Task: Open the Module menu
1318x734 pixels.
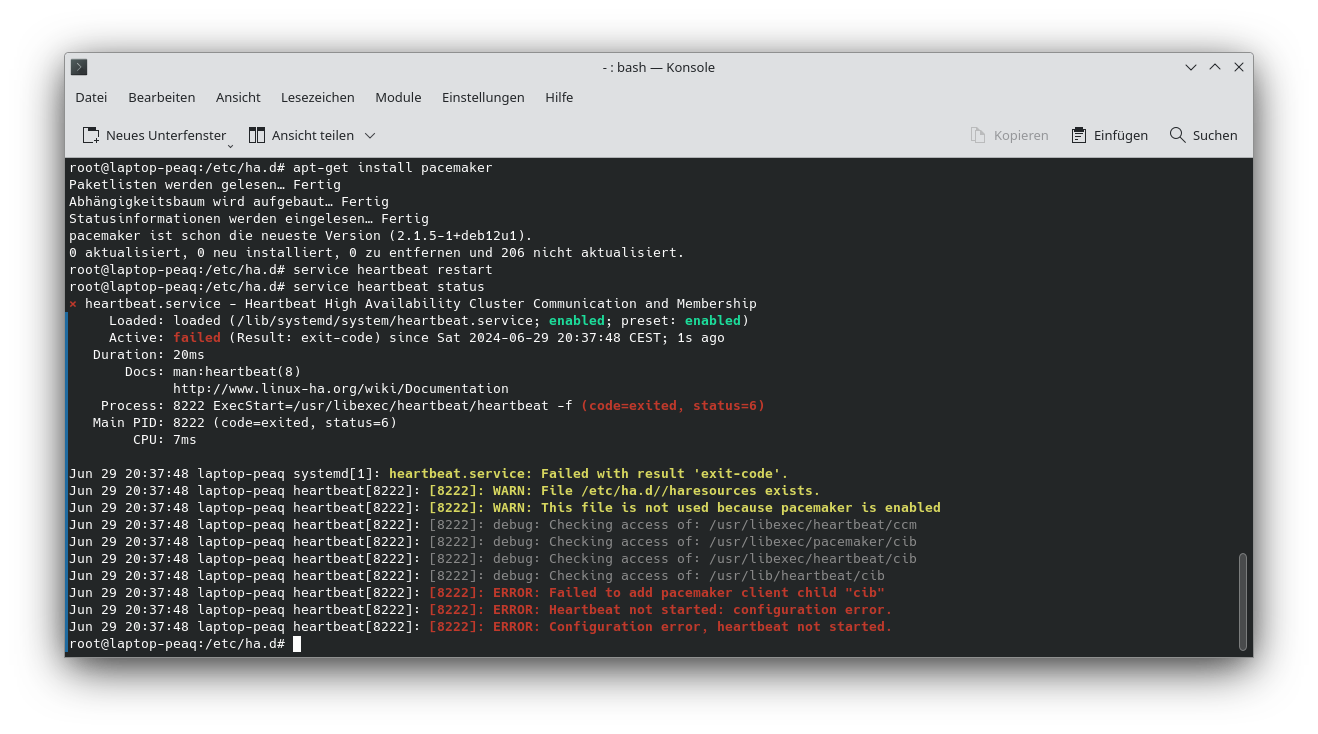Action: coord(398,97)
